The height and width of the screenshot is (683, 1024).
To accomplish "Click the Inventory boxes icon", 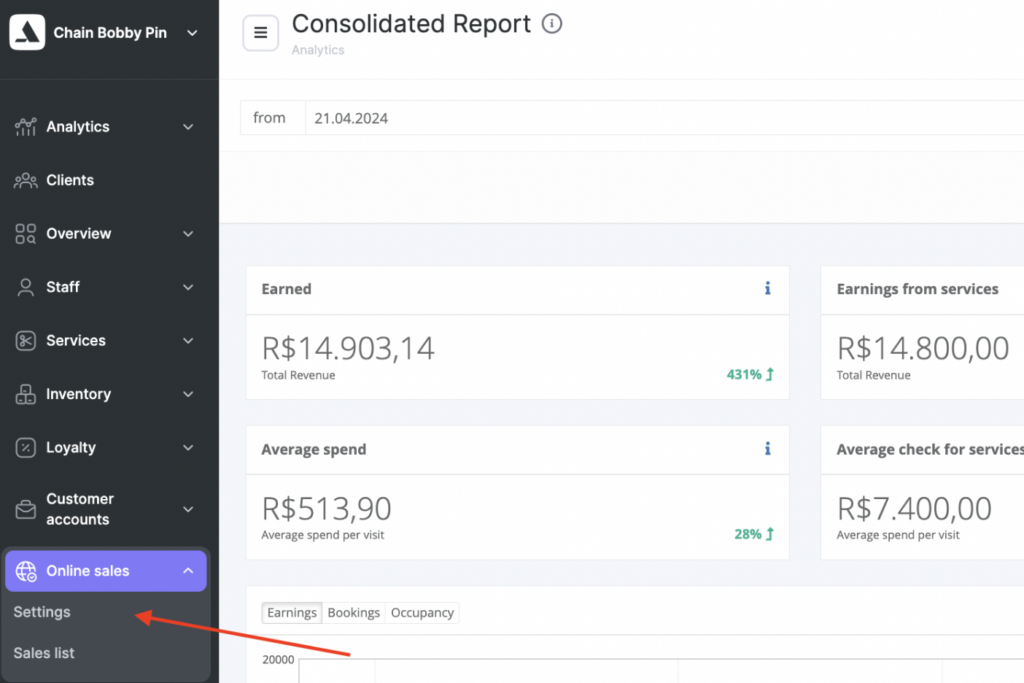I will [x=26, y=395].
